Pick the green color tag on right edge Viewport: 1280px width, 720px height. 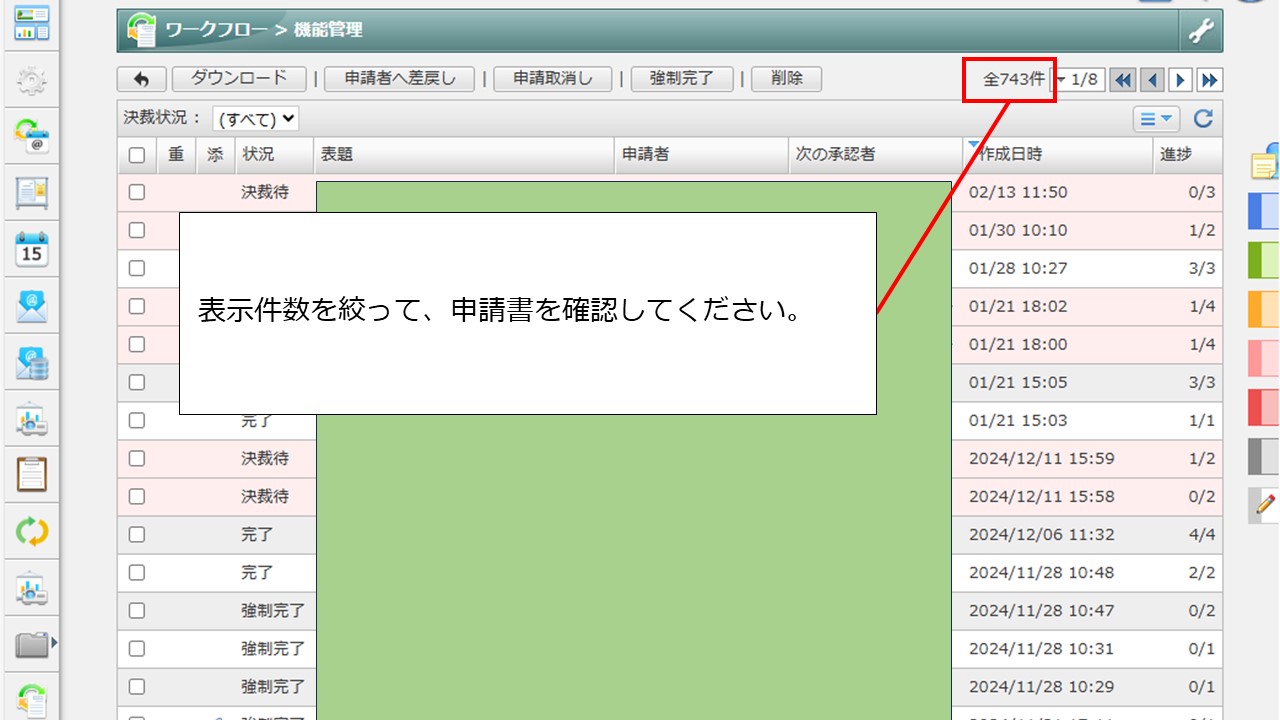[1265, 259]
